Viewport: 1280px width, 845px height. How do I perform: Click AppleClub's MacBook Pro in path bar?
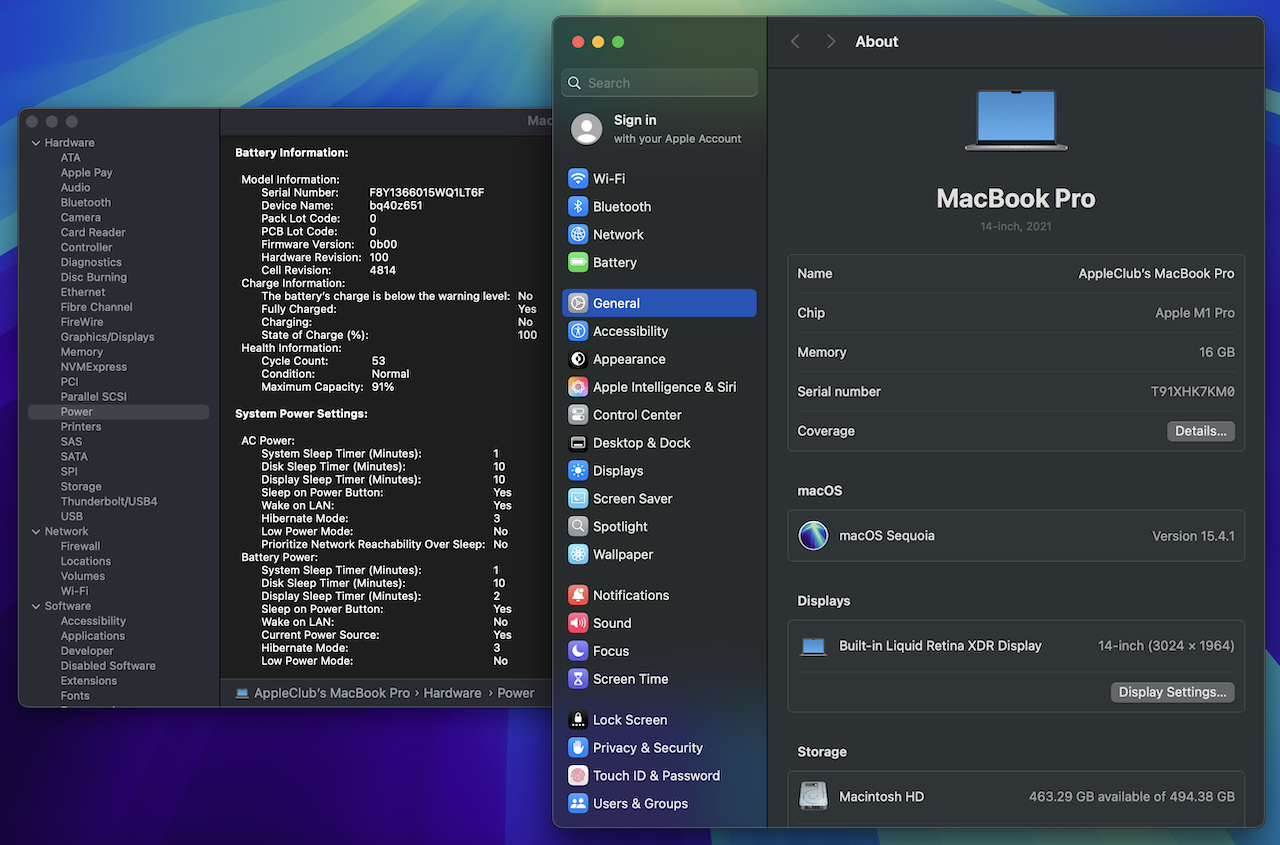(331, 693)
